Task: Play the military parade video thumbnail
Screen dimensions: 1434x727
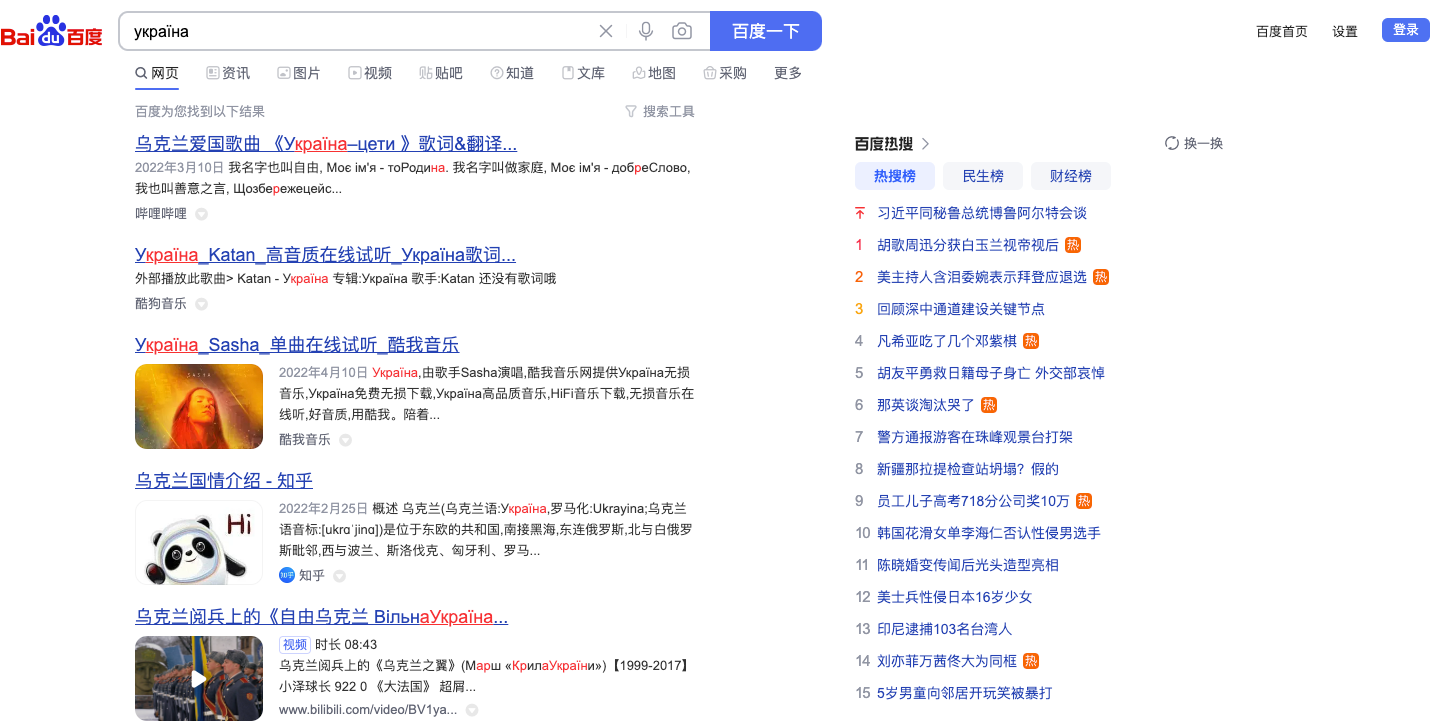Action: click(199, 678)
